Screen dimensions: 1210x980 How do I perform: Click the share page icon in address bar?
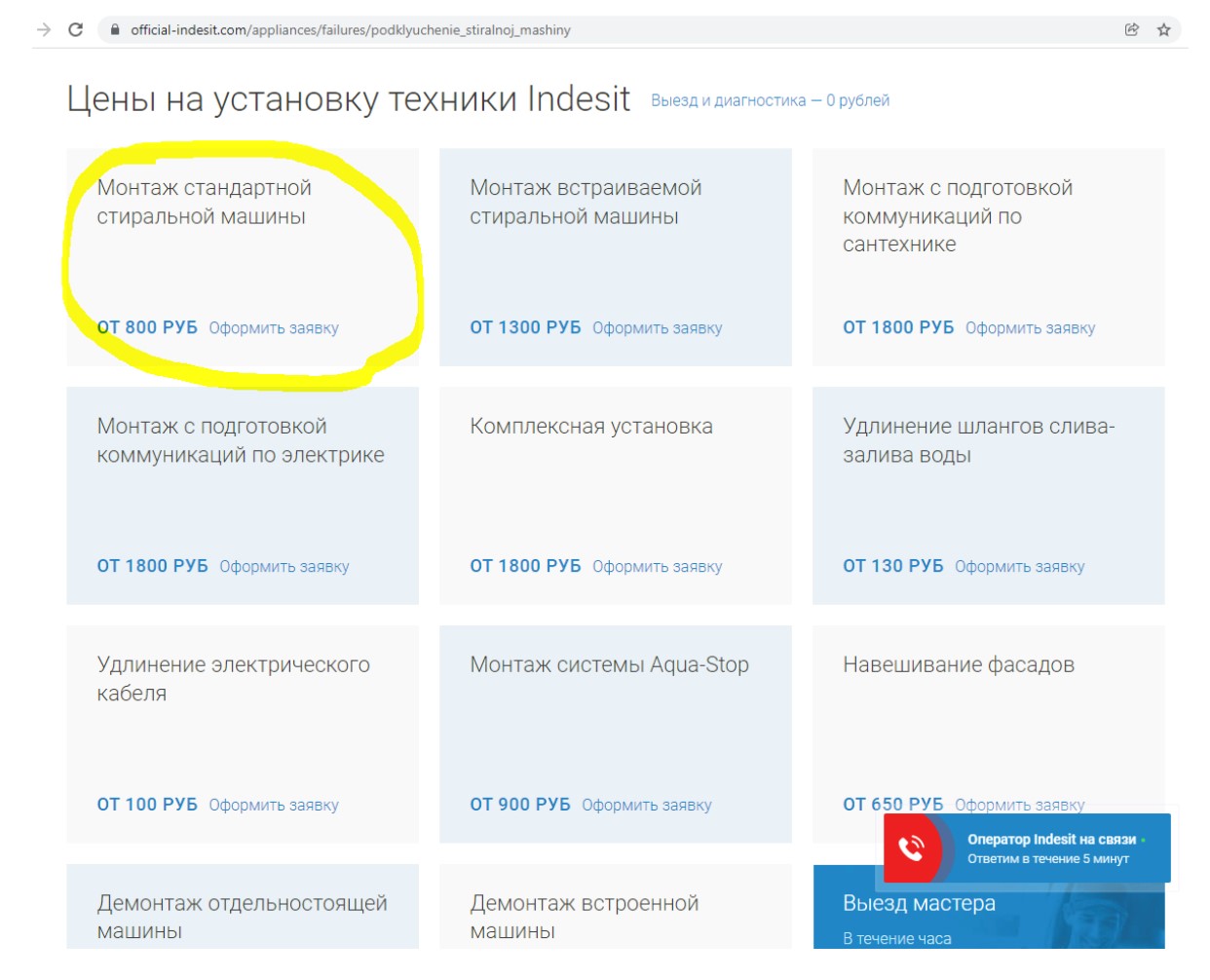pyautogui.click(x=1131, y=30)
